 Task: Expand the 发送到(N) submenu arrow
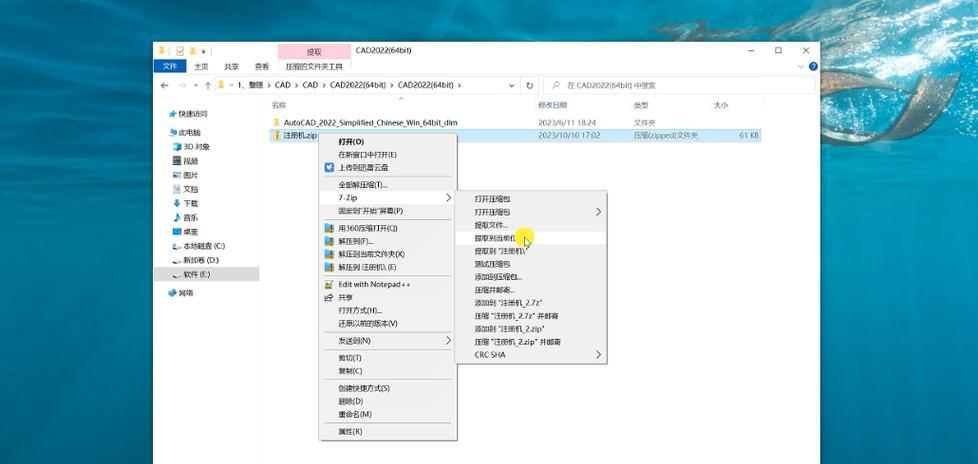point(448,341)
